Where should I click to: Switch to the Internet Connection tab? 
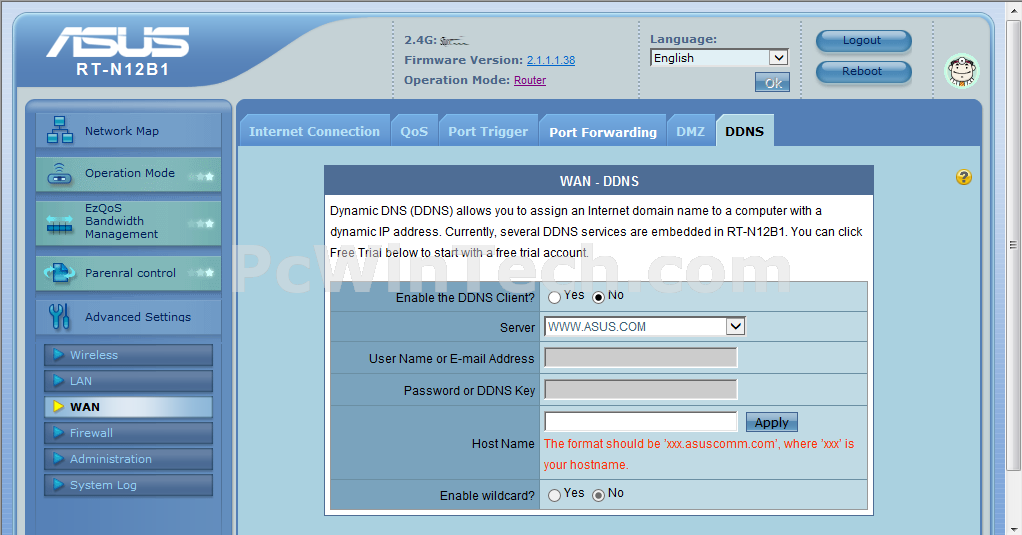tap(314, 131)
